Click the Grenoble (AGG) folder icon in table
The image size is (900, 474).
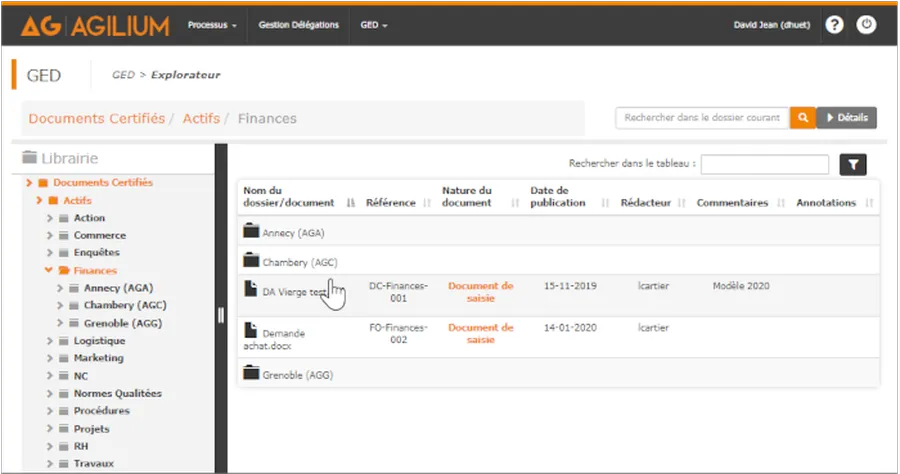252,375
